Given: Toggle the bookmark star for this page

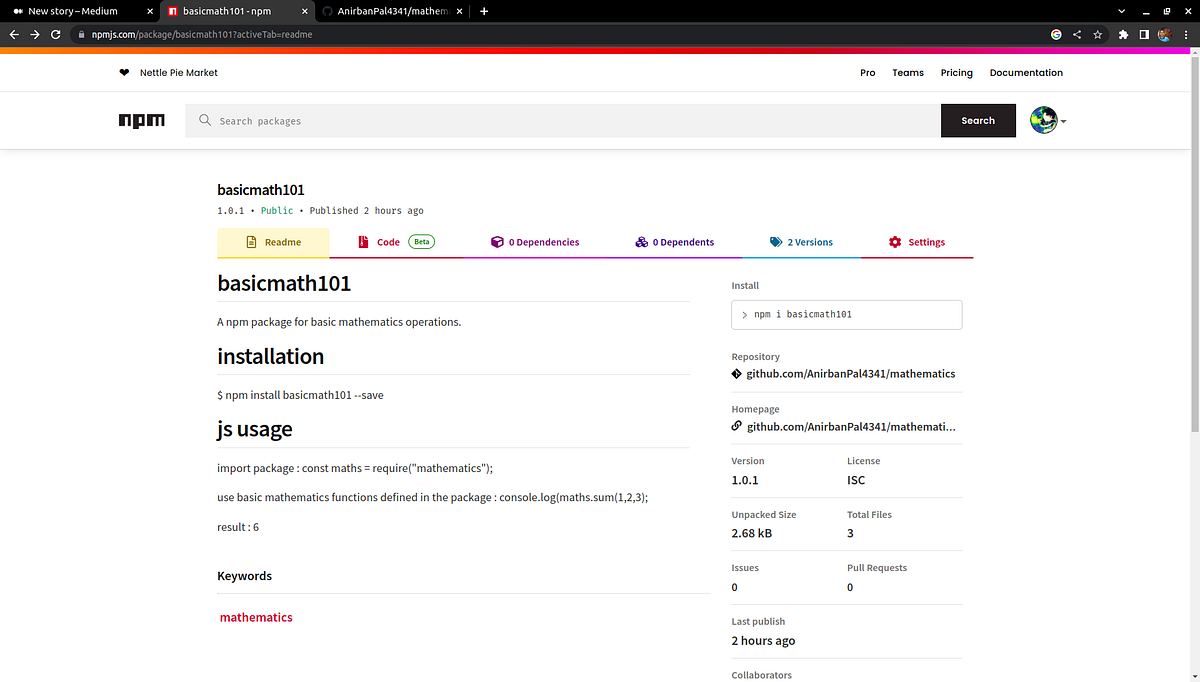Looking at the screenshot, I should 1098,33.
